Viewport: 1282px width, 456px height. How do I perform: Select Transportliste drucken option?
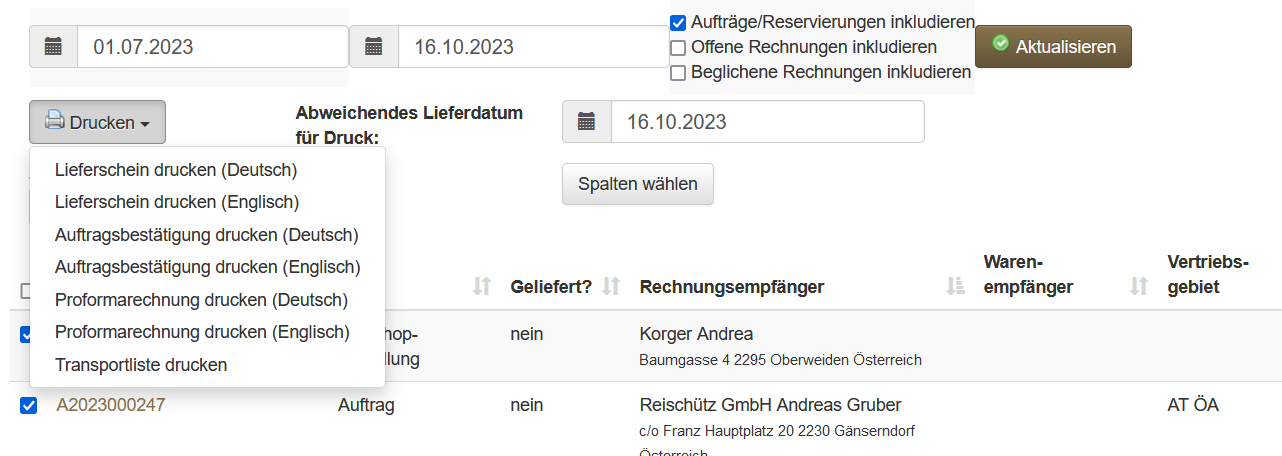pyautogui.click(x=141, y=365)
